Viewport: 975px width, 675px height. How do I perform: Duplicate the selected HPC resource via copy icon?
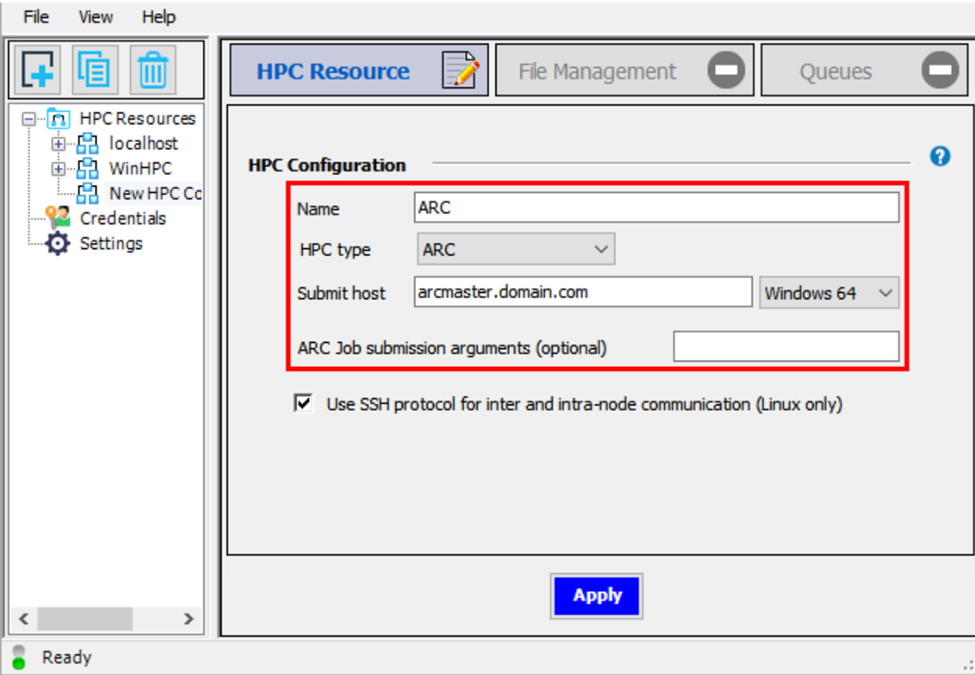(96, 70)
